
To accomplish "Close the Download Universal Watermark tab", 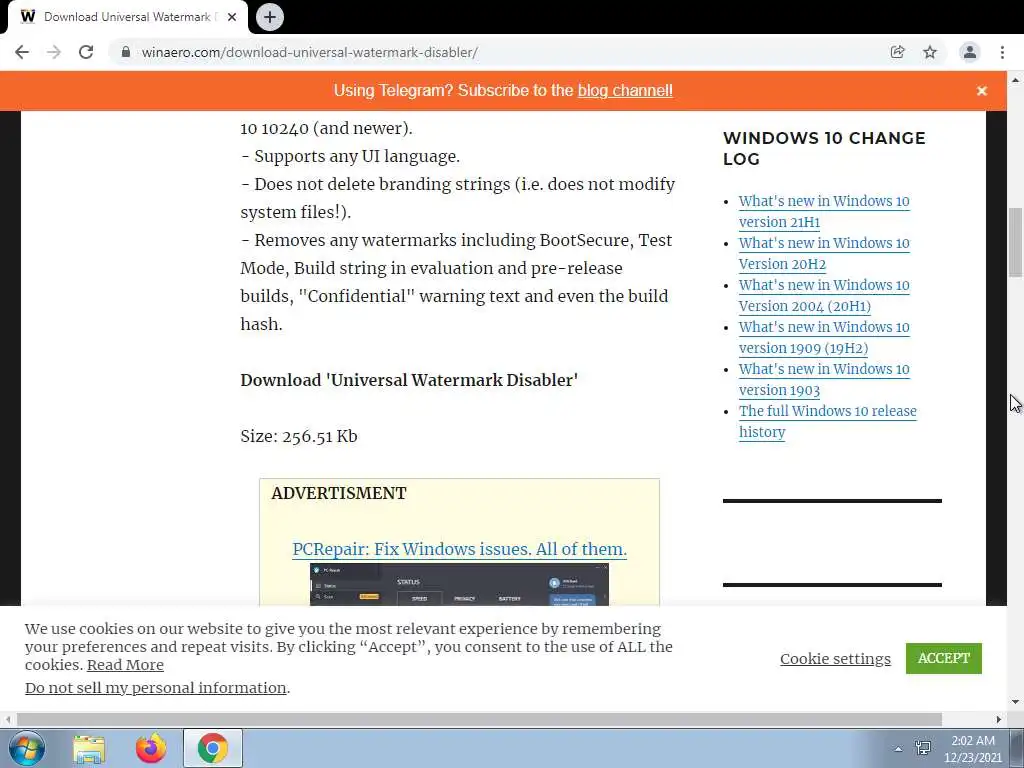I will (232, 17).
